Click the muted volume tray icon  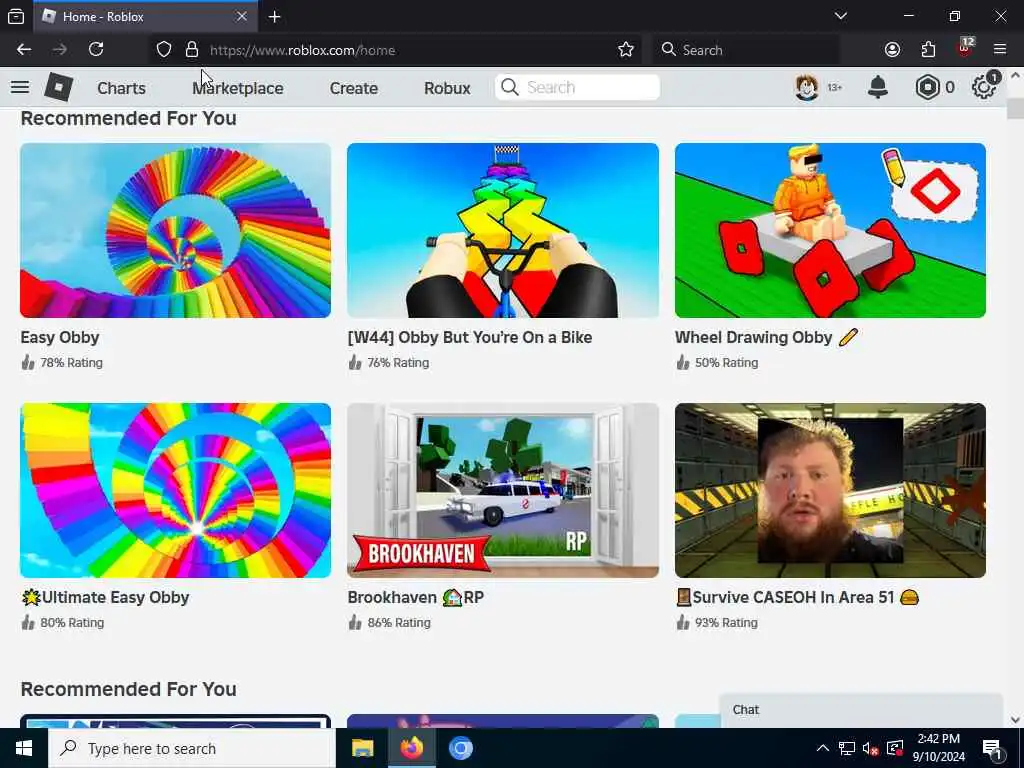click(x=870, y=748)
